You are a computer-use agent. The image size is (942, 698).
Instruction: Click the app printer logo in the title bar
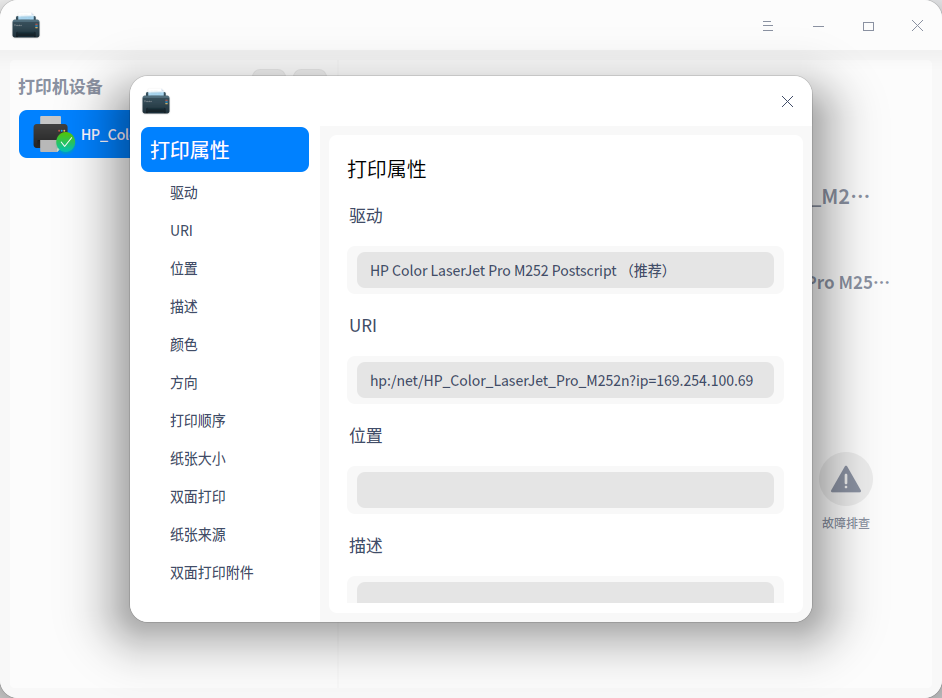pos(26,26)
